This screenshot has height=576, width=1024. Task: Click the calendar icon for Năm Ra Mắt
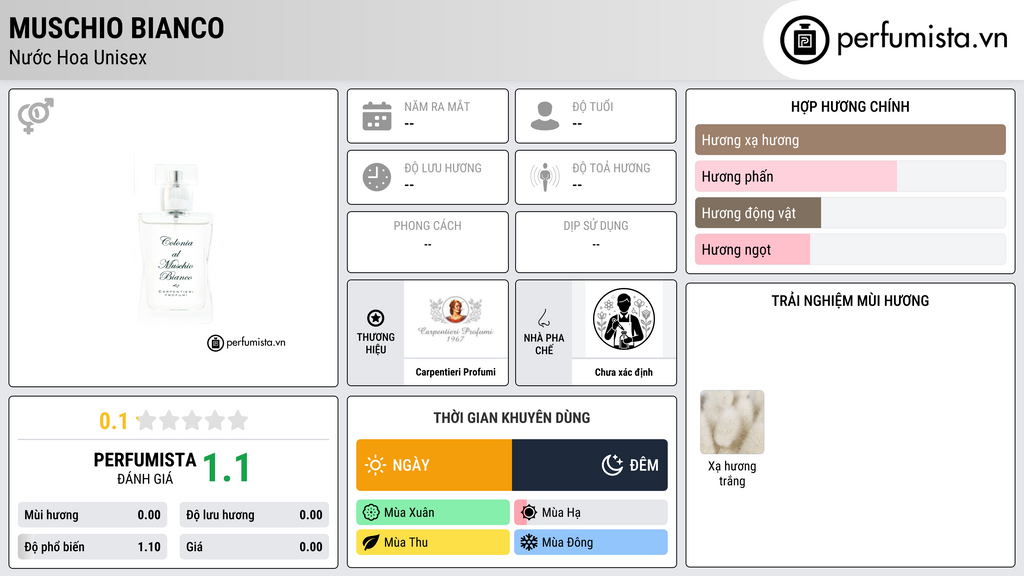[377, 116]
